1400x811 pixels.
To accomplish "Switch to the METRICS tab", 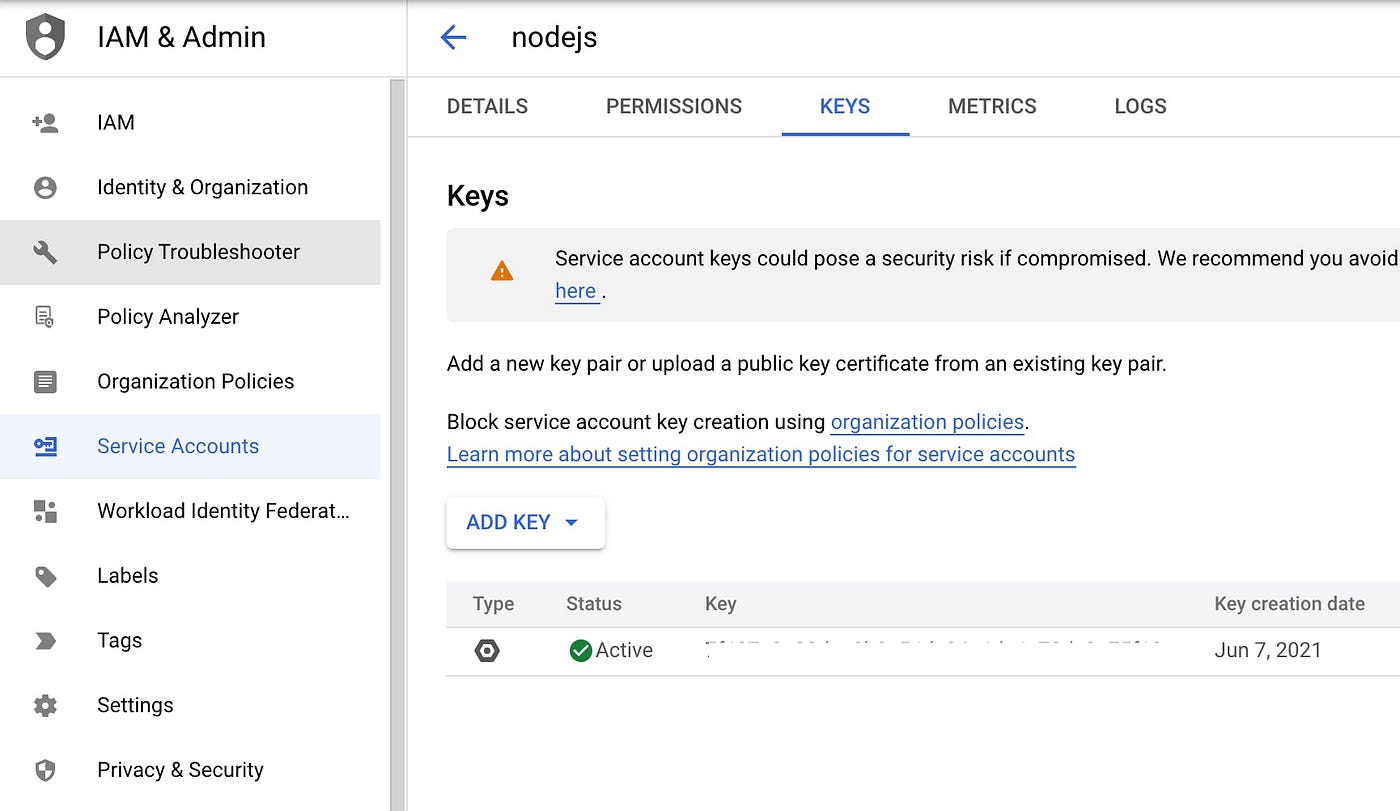I will (x=992, y=106).
